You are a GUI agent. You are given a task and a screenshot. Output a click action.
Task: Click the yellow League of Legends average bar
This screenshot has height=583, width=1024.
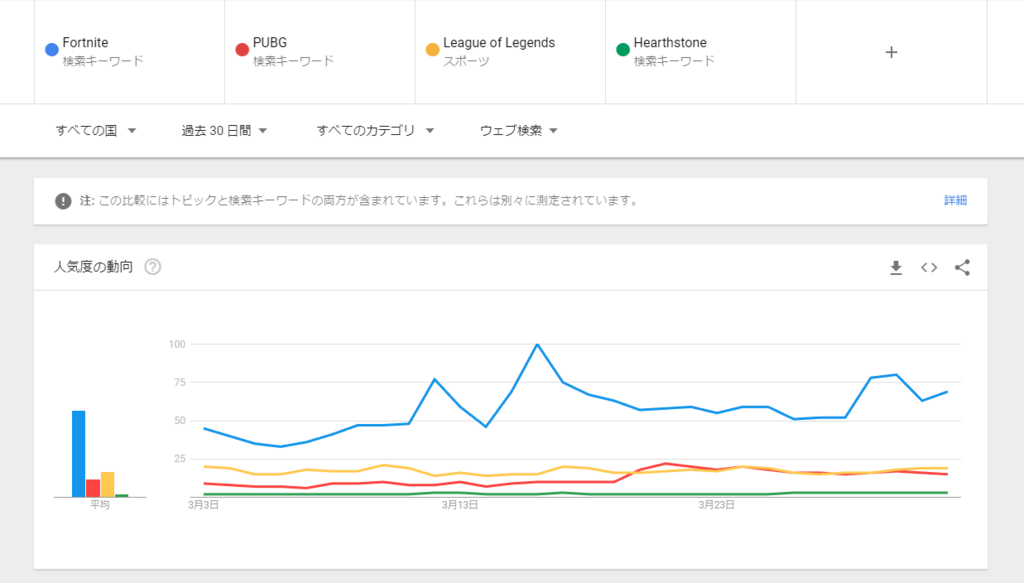pos(107,484)
